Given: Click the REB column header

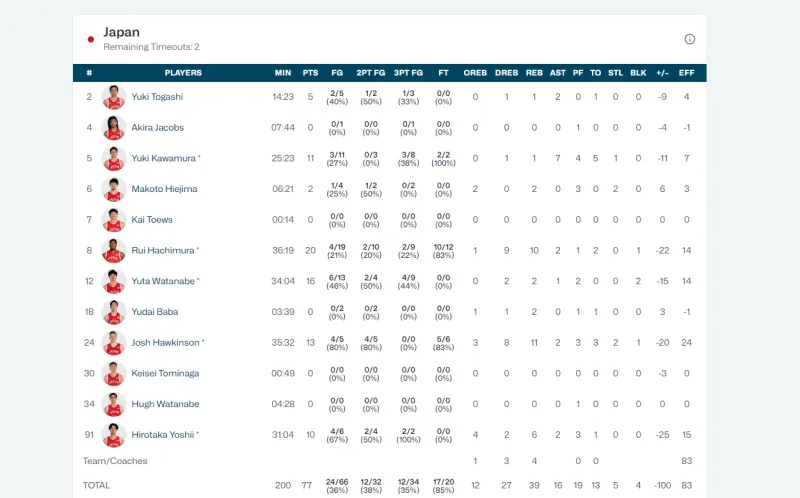Looking at the screenshot, I should click(x=534, y=73).
